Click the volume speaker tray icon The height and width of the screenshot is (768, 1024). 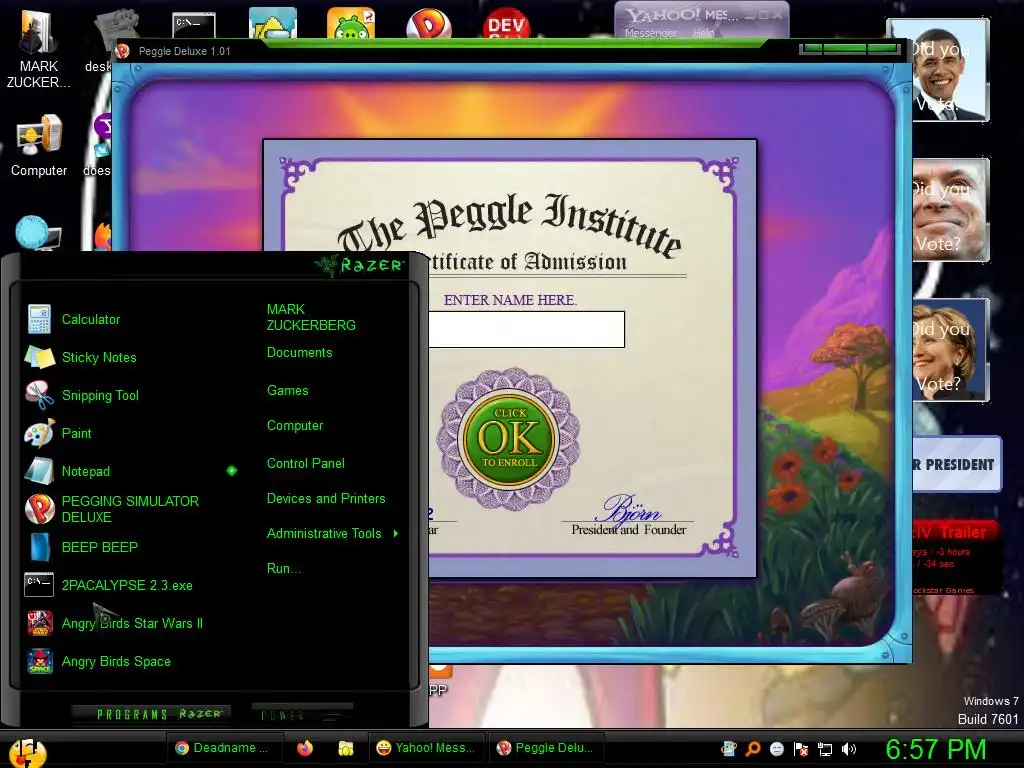tap(849, 749)
